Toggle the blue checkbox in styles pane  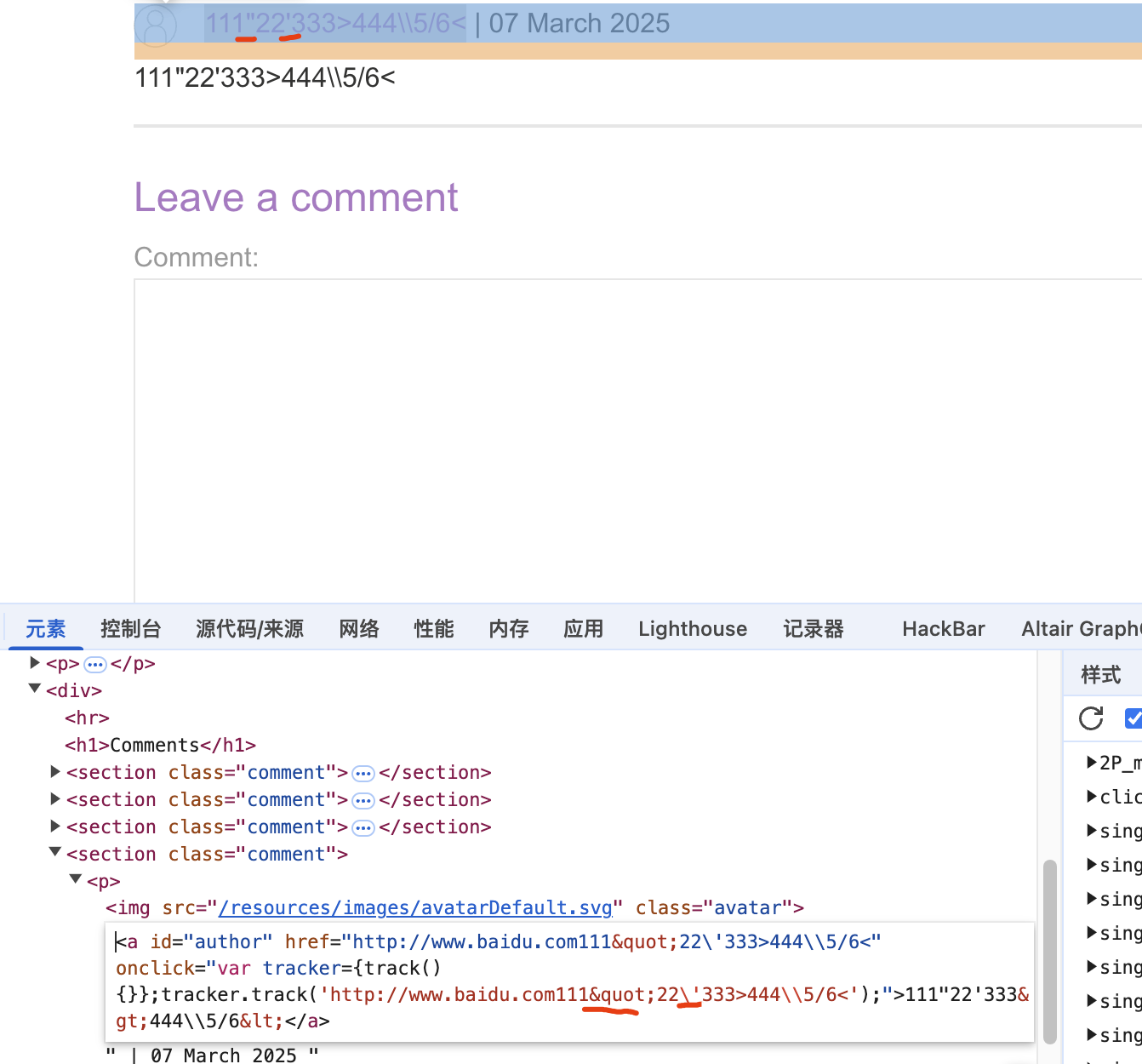click(x=1133, y=718)
